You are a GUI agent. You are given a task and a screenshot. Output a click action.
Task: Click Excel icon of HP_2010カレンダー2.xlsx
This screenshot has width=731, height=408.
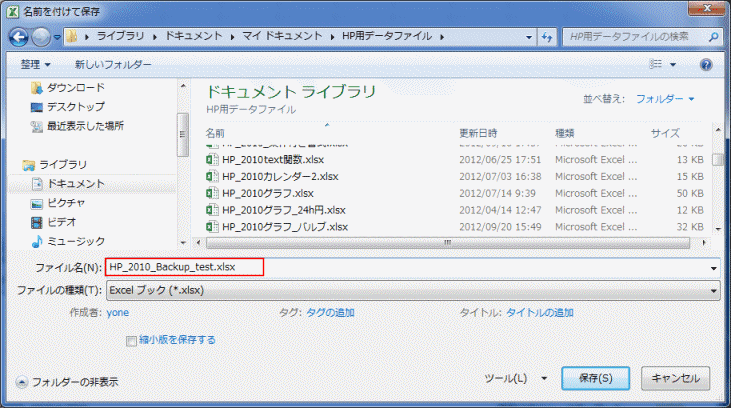tap(212, 176)
